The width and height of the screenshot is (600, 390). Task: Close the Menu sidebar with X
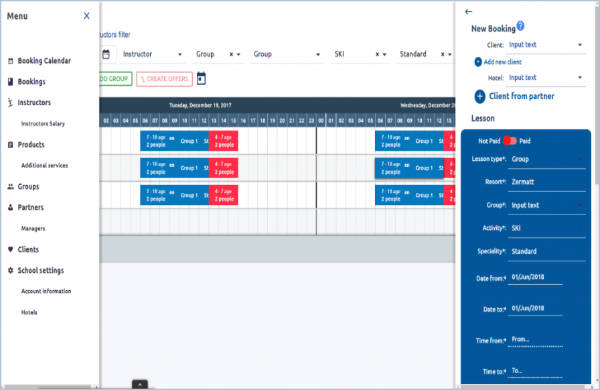86,16
